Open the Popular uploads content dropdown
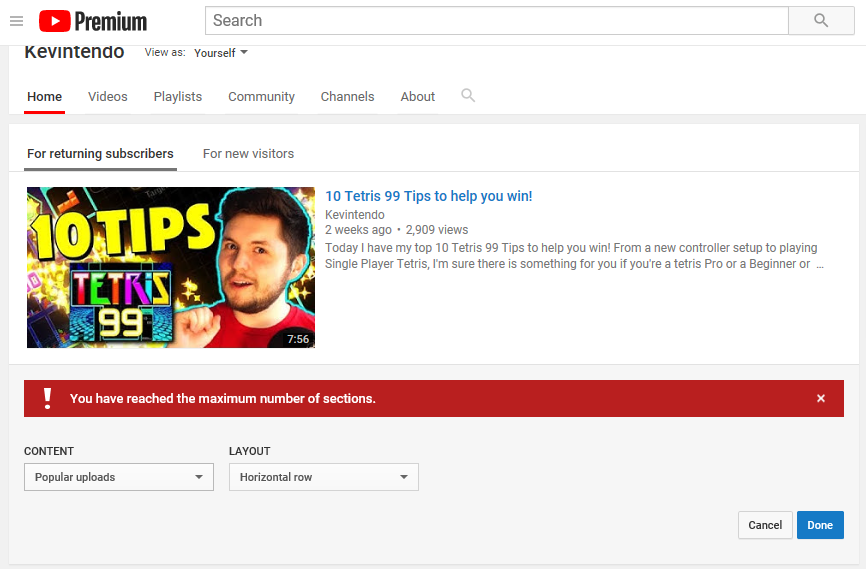 pyautogui.click(x=119, y=477)
